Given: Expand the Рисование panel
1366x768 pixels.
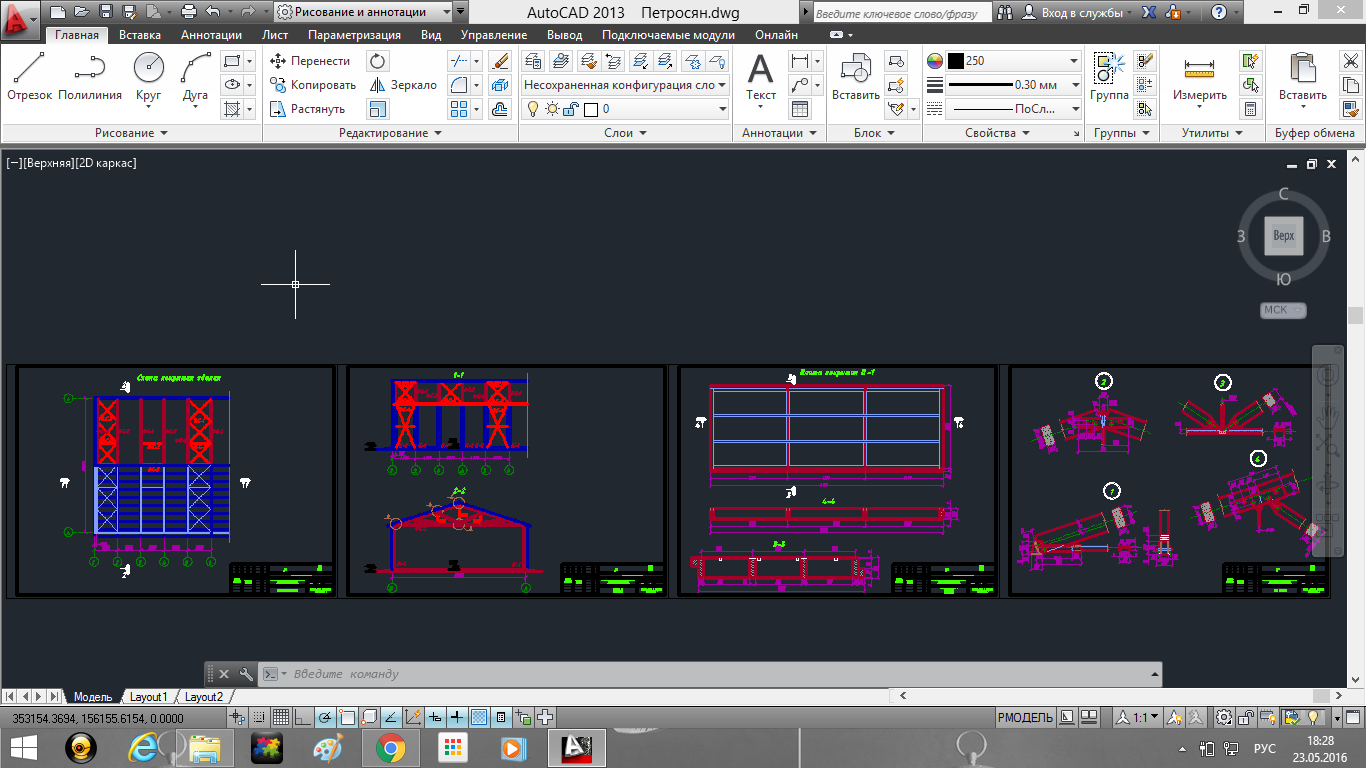Looking at the screenshot, I should pyautogui.click(x=132, y=133).
